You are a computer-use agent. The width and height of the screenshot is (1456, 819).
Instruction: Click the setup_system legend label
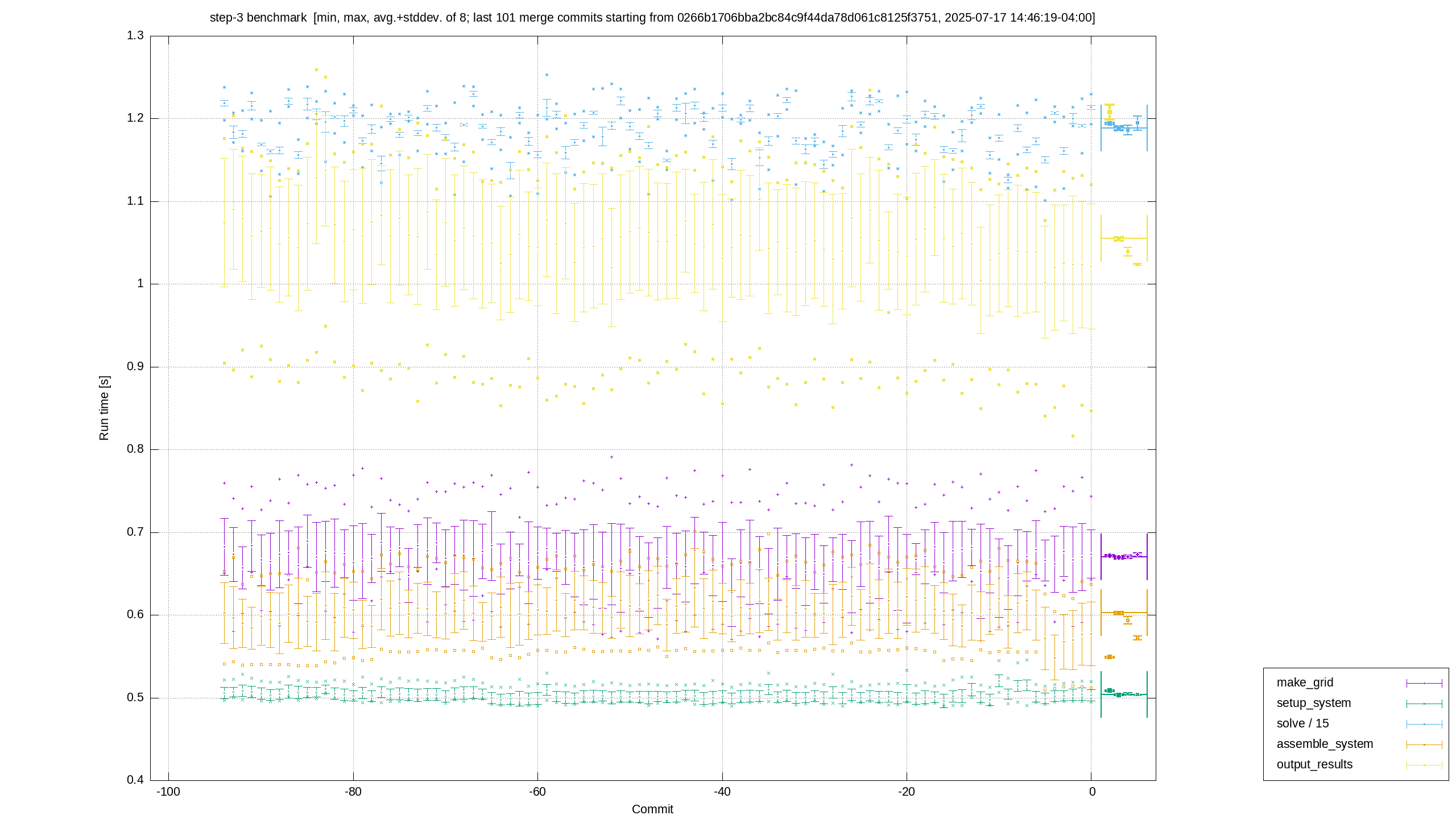tap(1314, 703)
